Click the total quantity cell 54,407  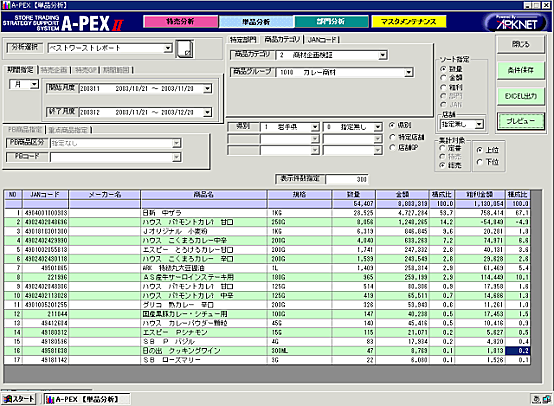pyautogui.click(x=353, y=204)
